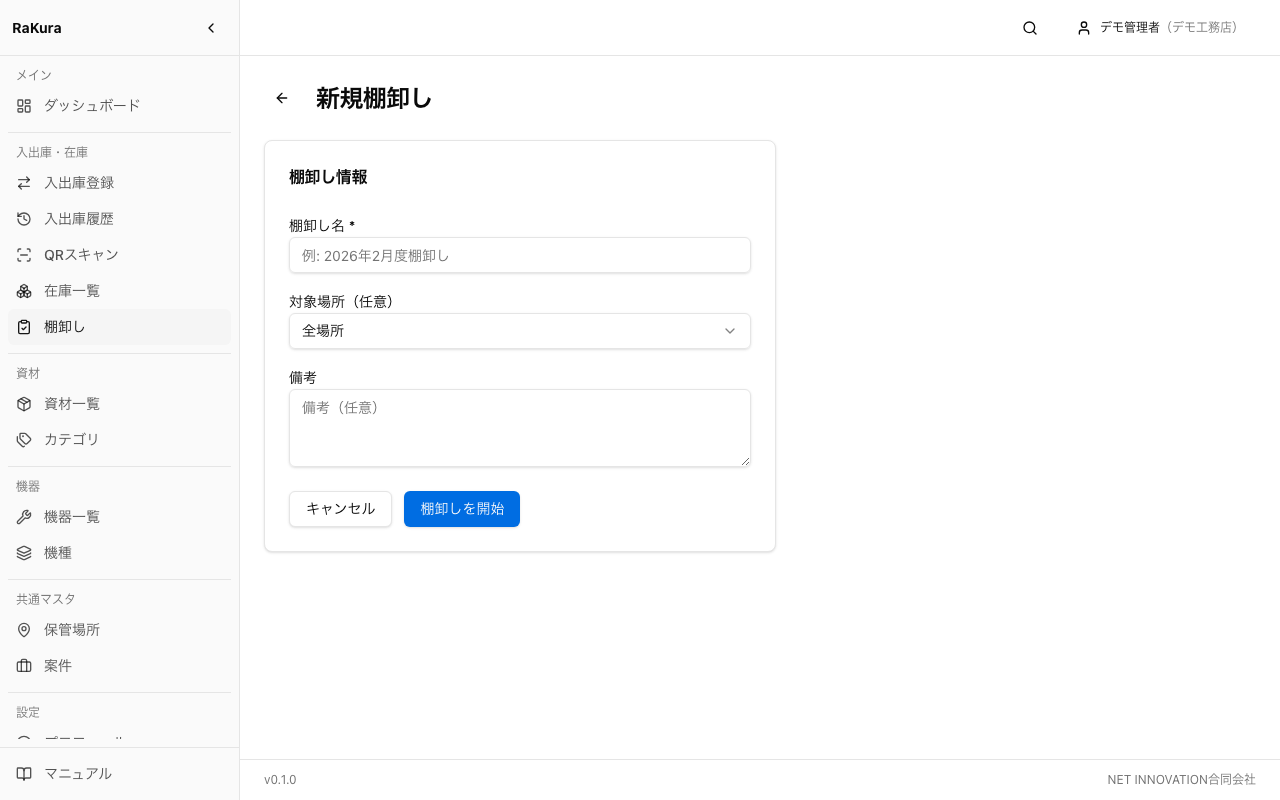Image resolution: width=1280 pixels, height=800 pixels.
Task: Go to 案件 sidebar entry
Action: [120, 666]
